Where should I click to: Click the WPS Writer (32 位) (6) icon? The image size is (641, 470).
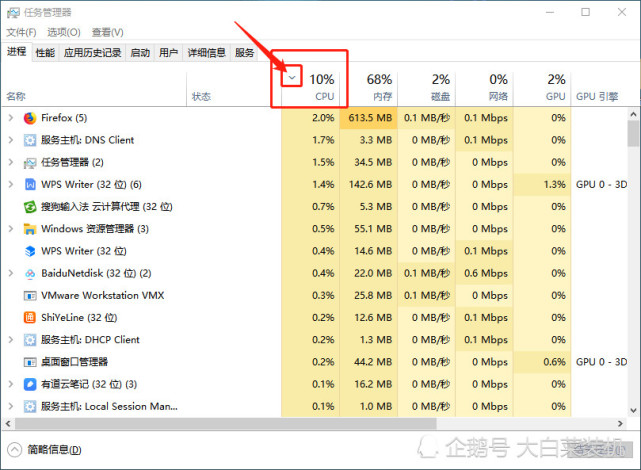[x=30, y=185]
